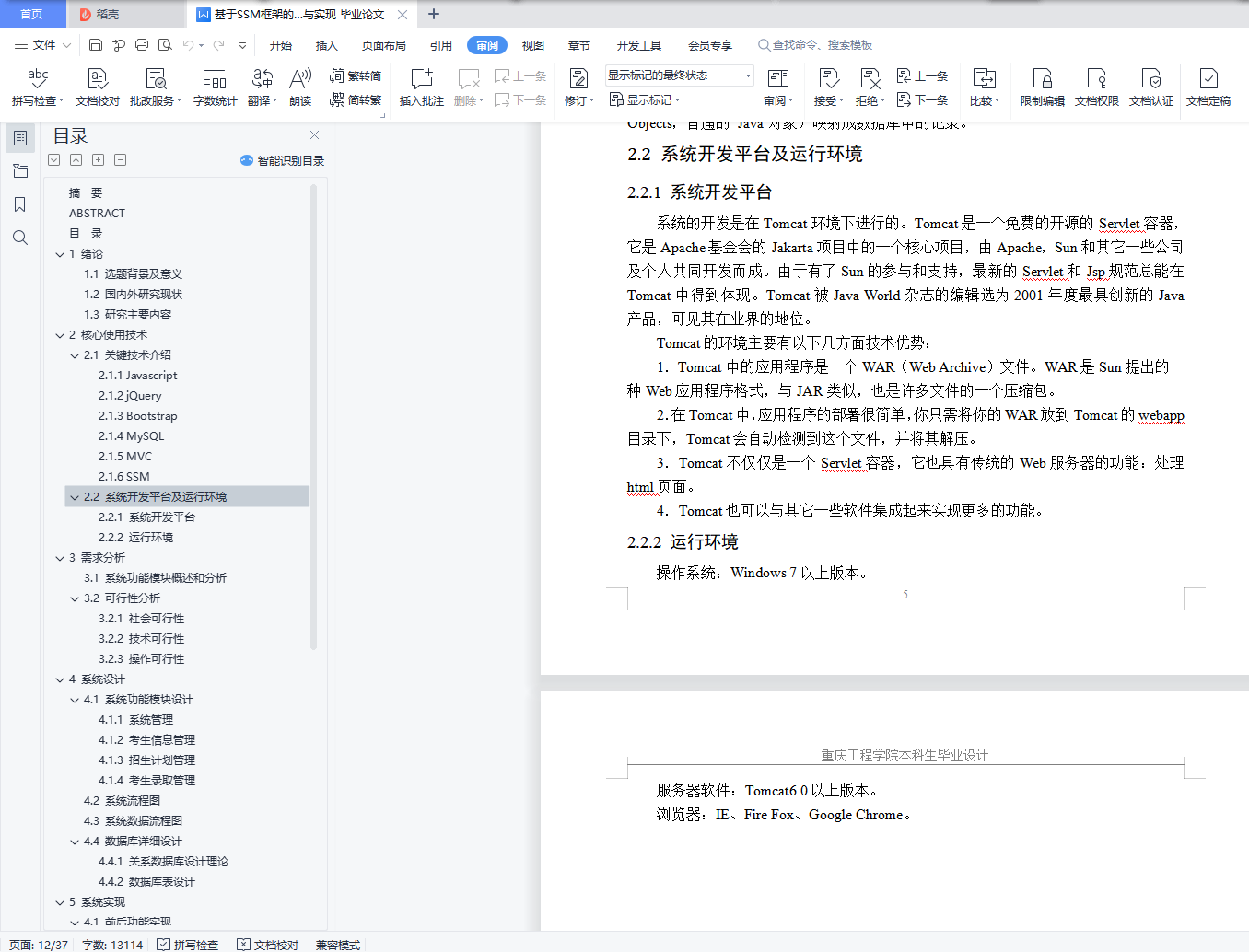The width and height of the screenshot is (1249, 952).
Task: Switch to the 页面布局 ribbon tab
Action: [x=384, y=45]
